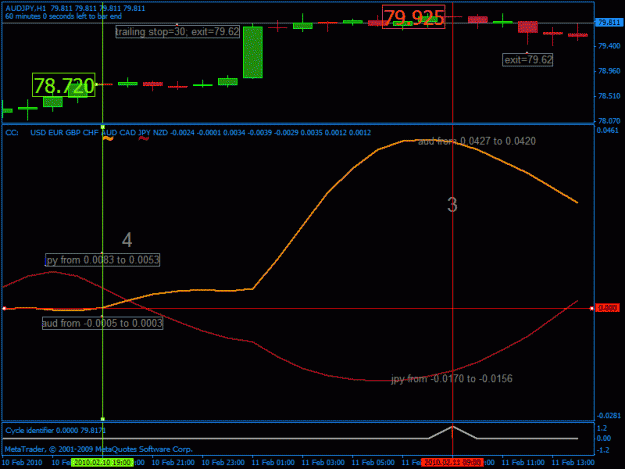Select the "aud from 0.0427 to 0.0420" label
The width and height of the screenshot is (625, 469).
477,141
